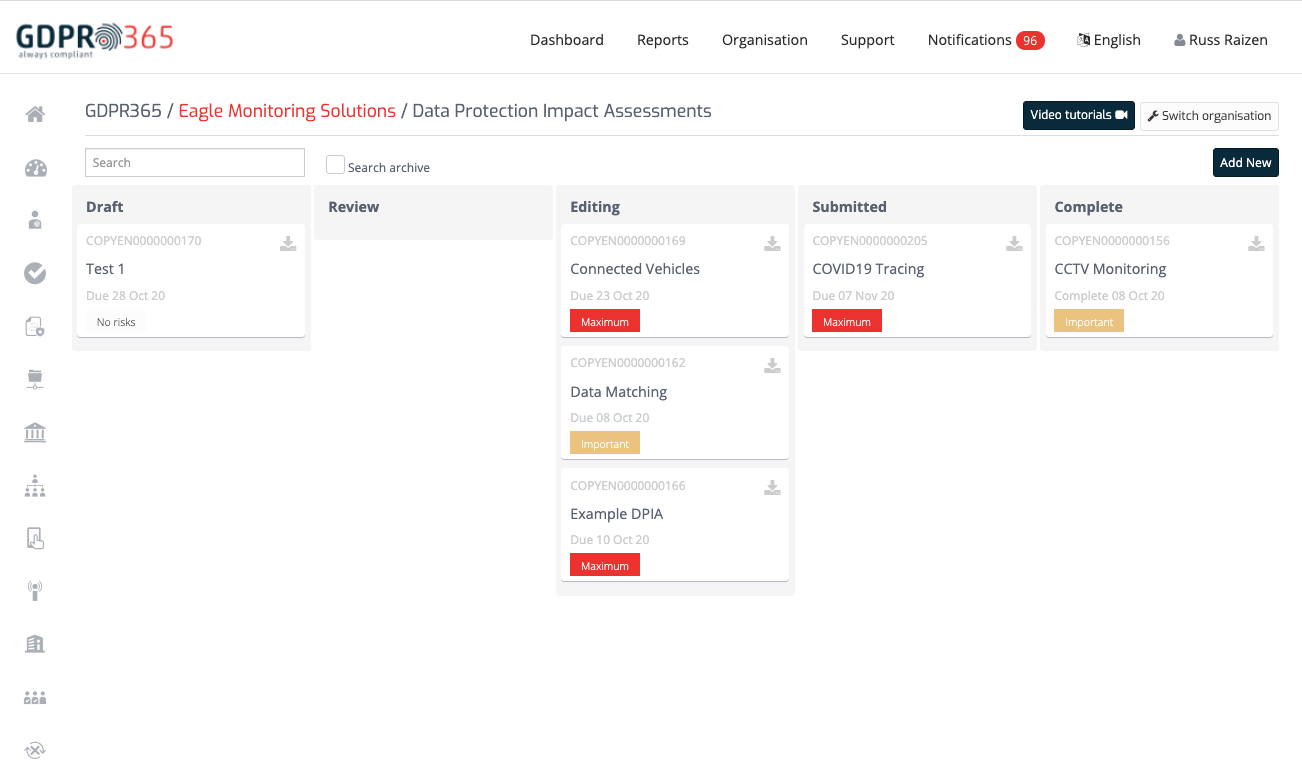
Task: Select the Editing column header
Action: pyautogui.click(x=595, y=207)
